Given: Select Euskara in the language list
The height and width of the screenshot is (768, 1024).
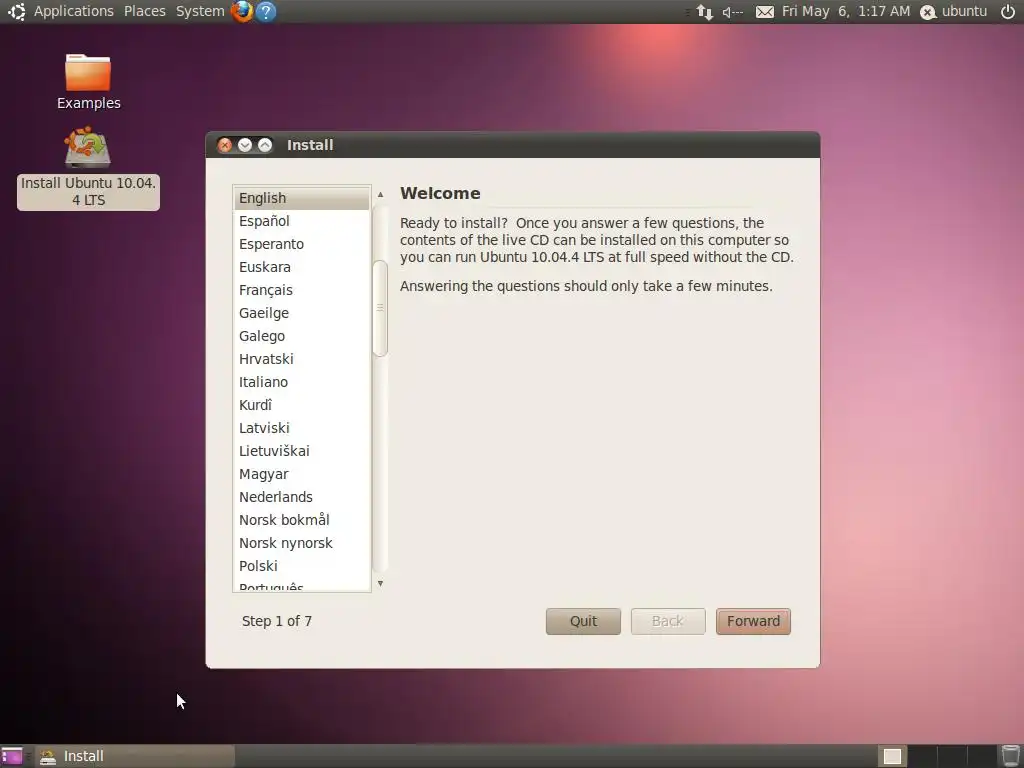Looking at the screenshot, I should click(302, 266).
